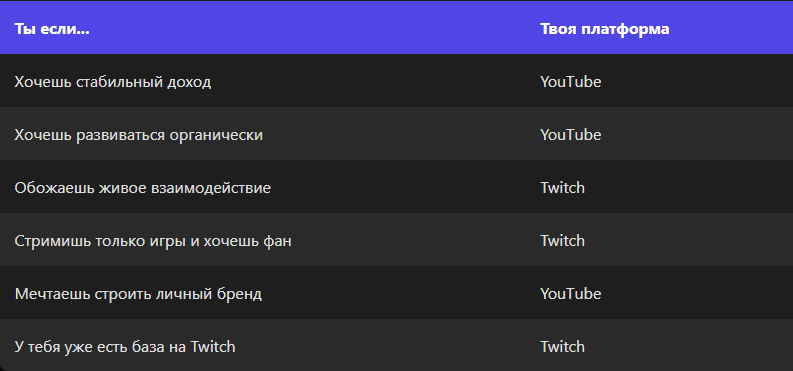The image size is (793, 371).
Task: Click the word "Twitch" in the last row's first column
Action: pyautogui.click(x=213, y=346)
